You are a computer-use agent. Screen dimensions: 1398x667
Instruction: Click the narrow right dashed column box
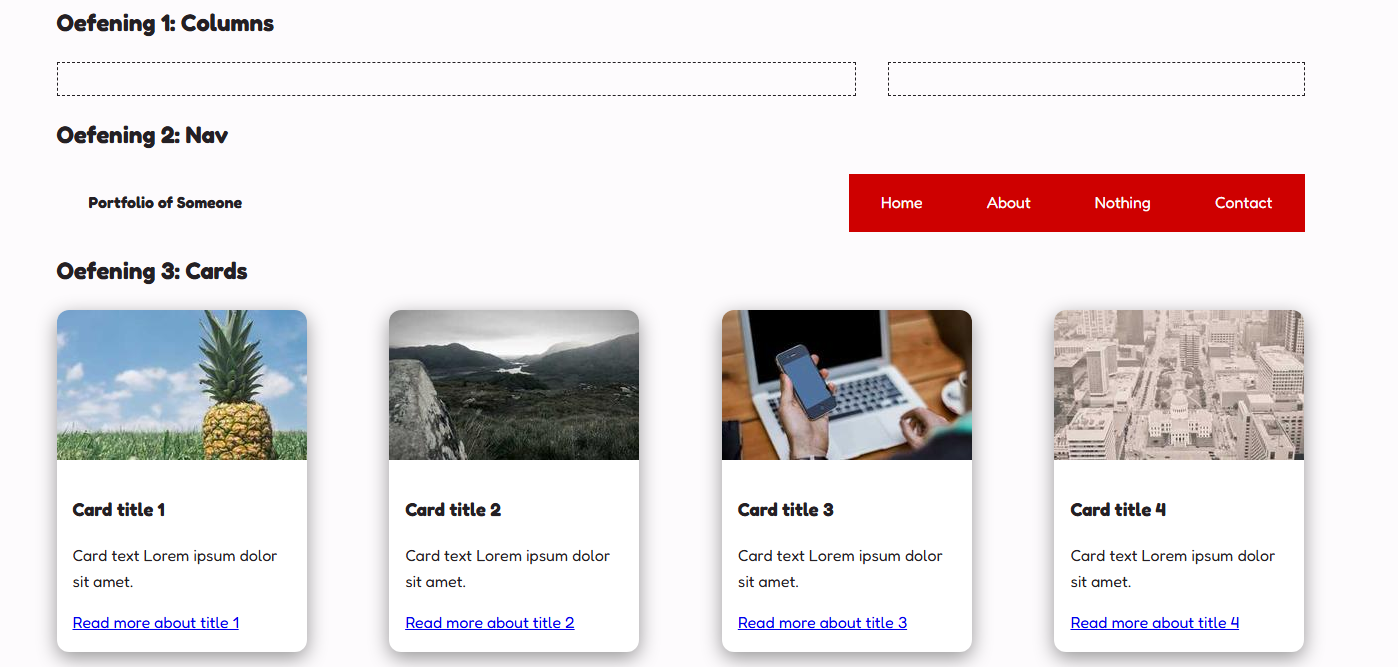point(1096,79)
